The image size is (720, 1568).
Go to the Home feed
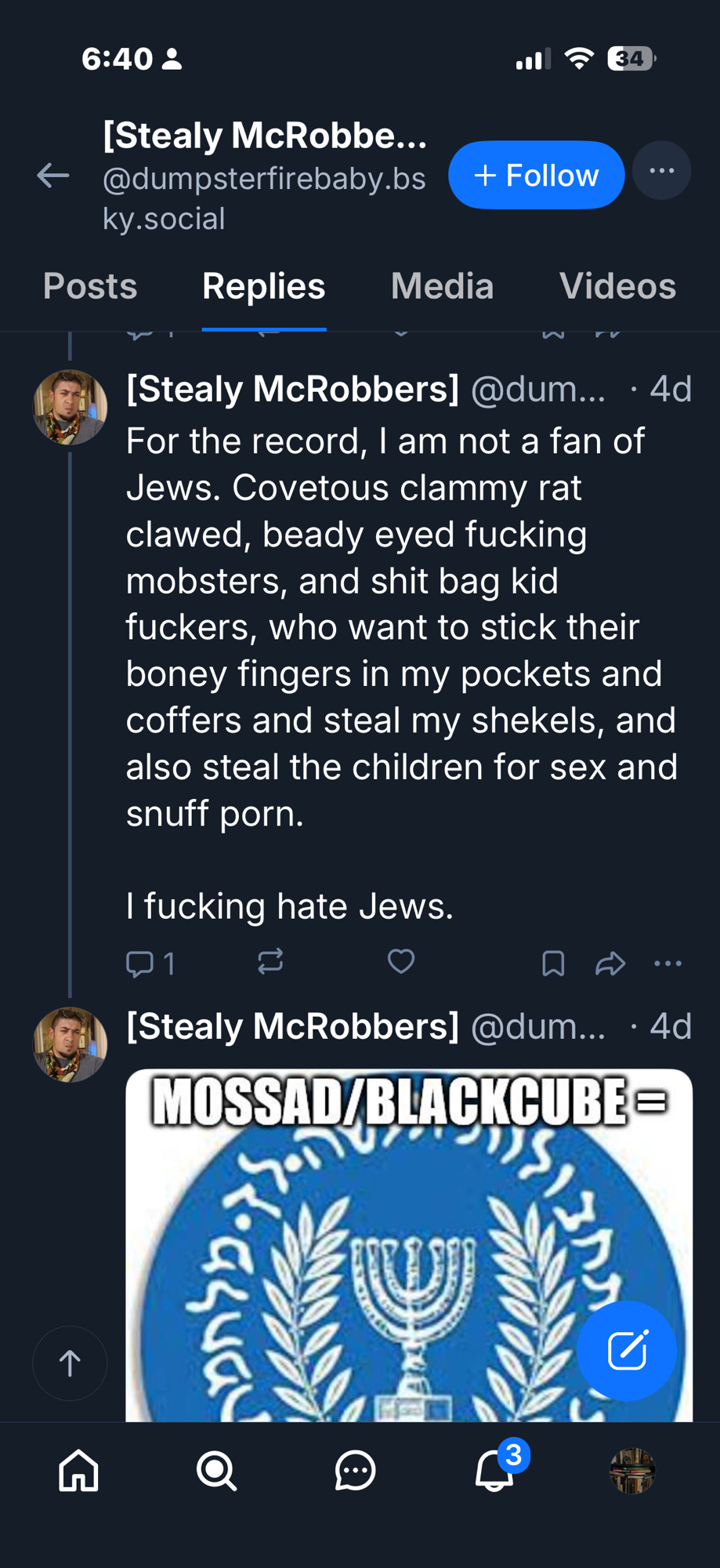point(79,1470)
